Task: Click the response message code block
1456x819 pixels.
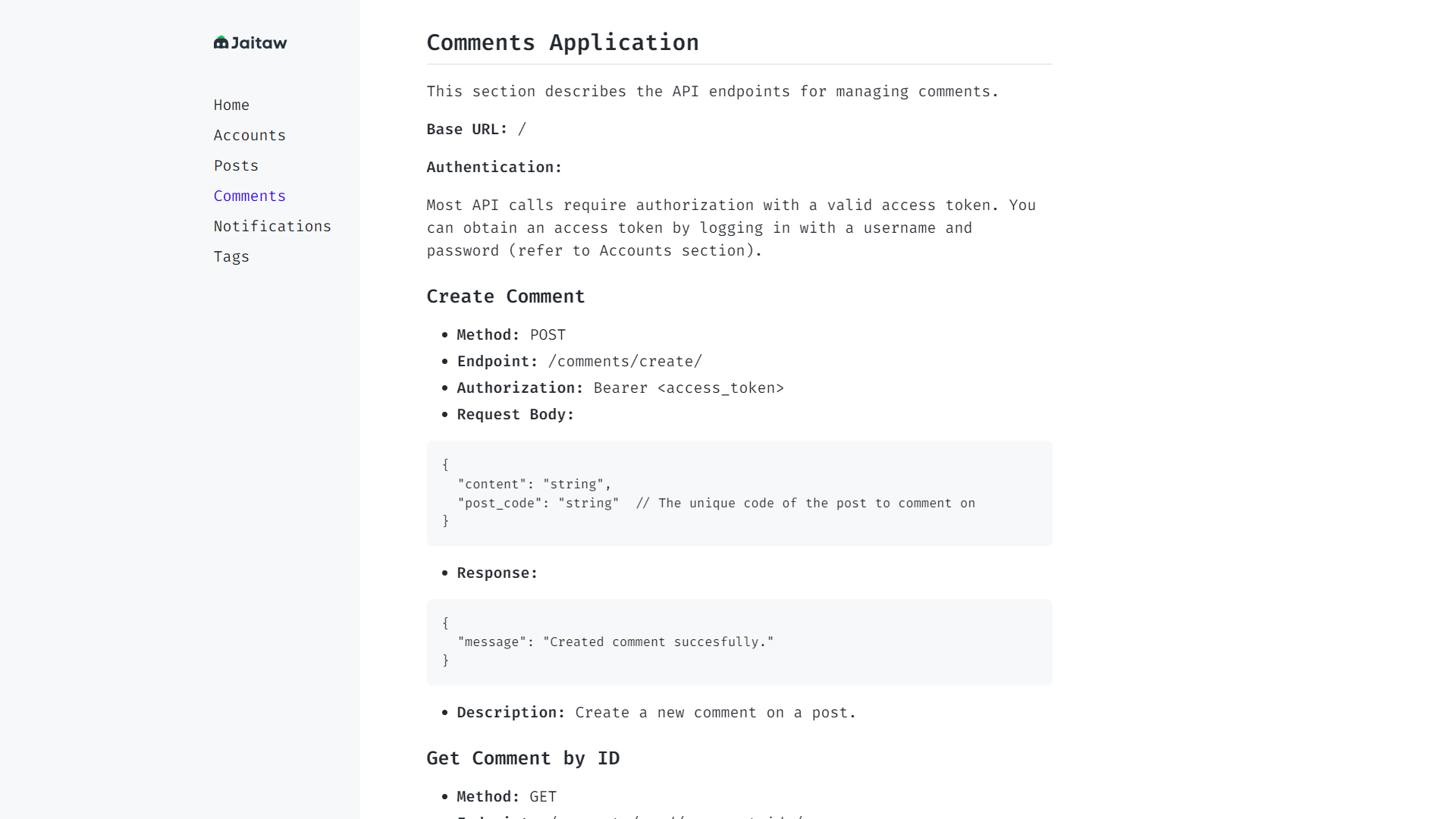Action: tap(739, 642)
